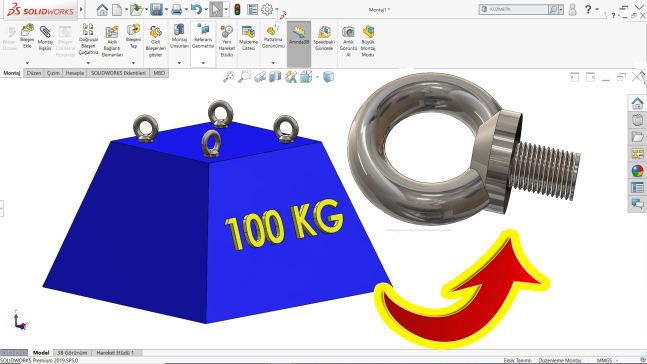
Task: Switch to MBD ribbon tab
Action: pos(159,73)
